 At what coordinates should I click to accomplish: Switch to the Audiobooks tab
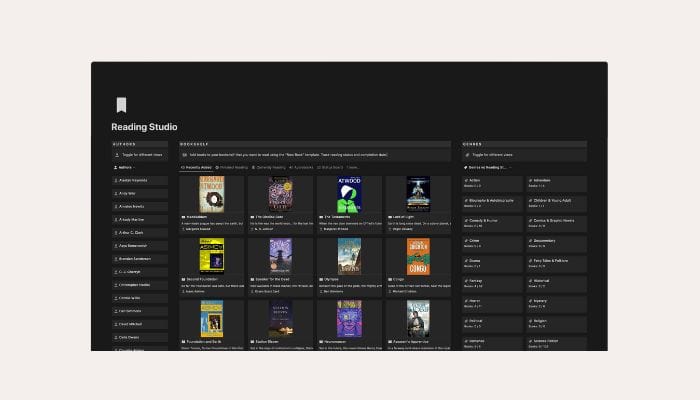(x=301, y=168)
